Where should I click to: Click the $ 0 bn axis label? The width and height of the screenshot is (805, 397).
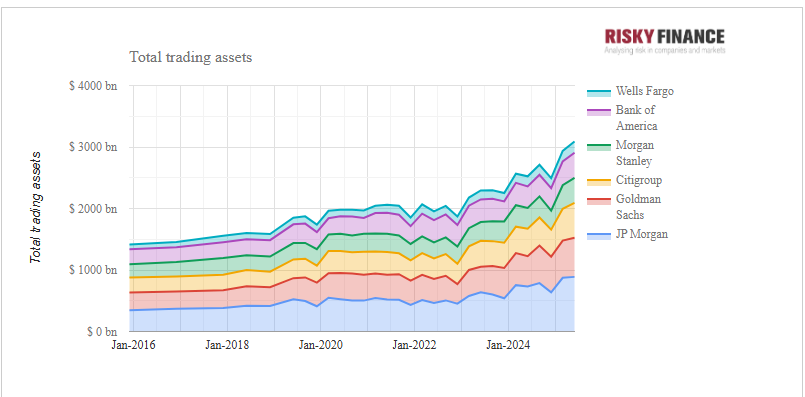click(x=101, y=331)
